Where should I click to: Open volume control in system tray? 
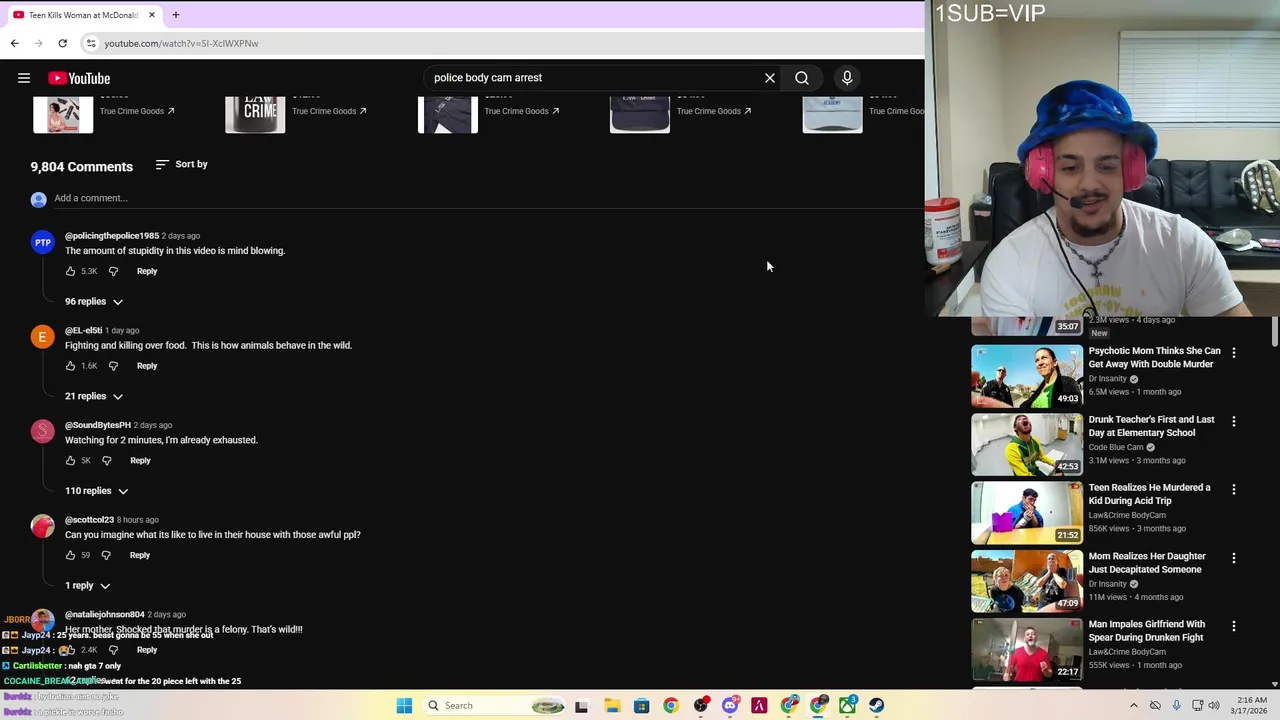1214,706
